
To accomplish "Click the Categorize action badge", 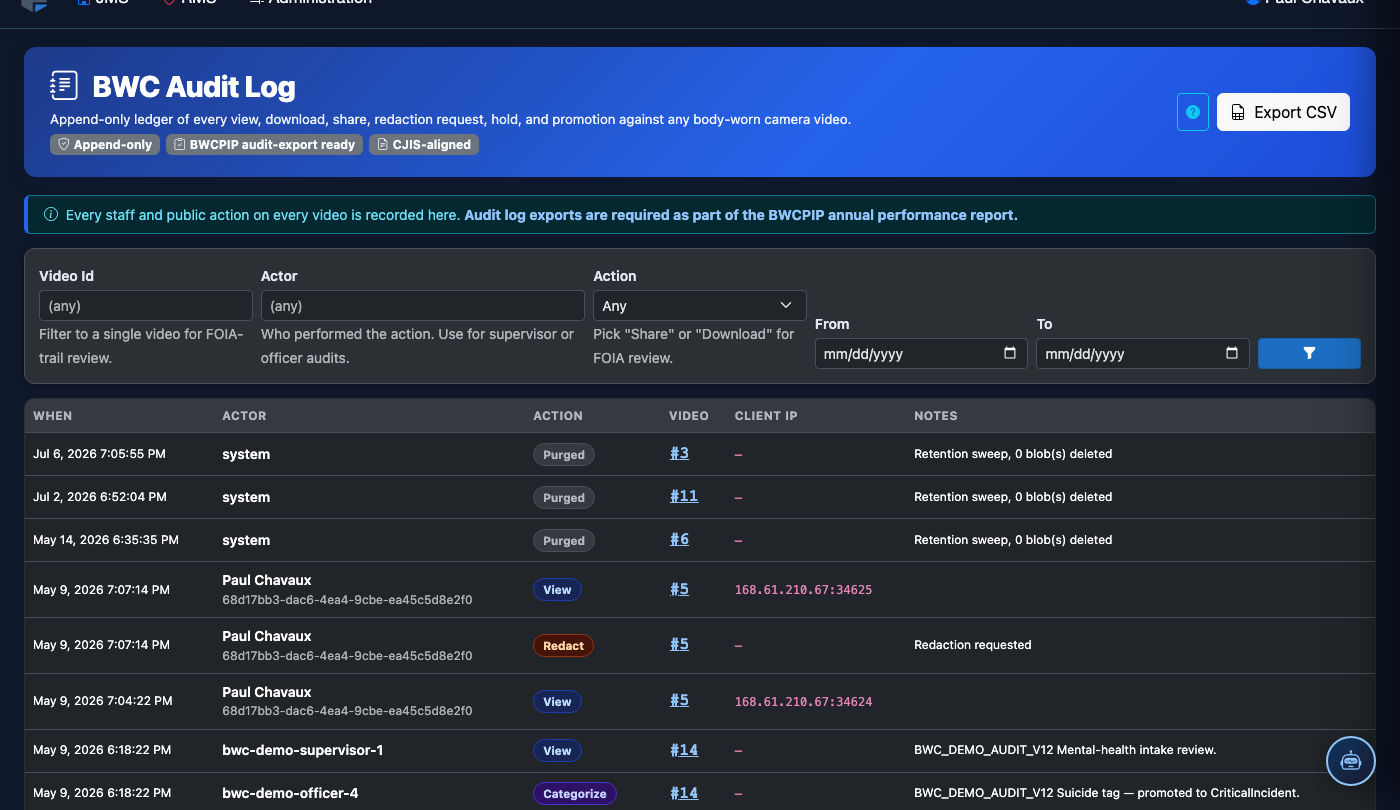I will pos(575,794).
